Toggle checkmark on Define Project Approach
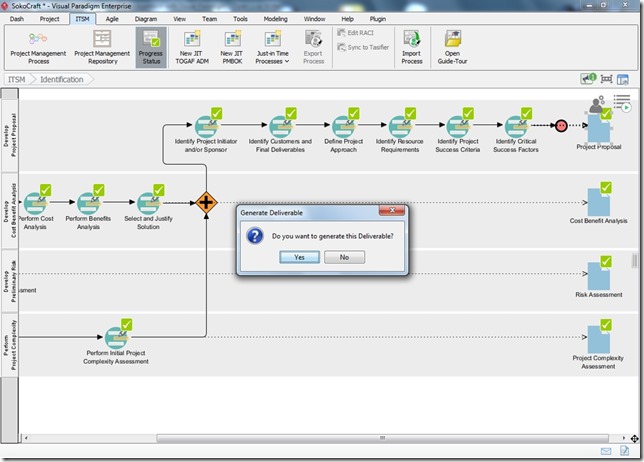644x462 pixels. pyautogui.click(x=354, y=113)
